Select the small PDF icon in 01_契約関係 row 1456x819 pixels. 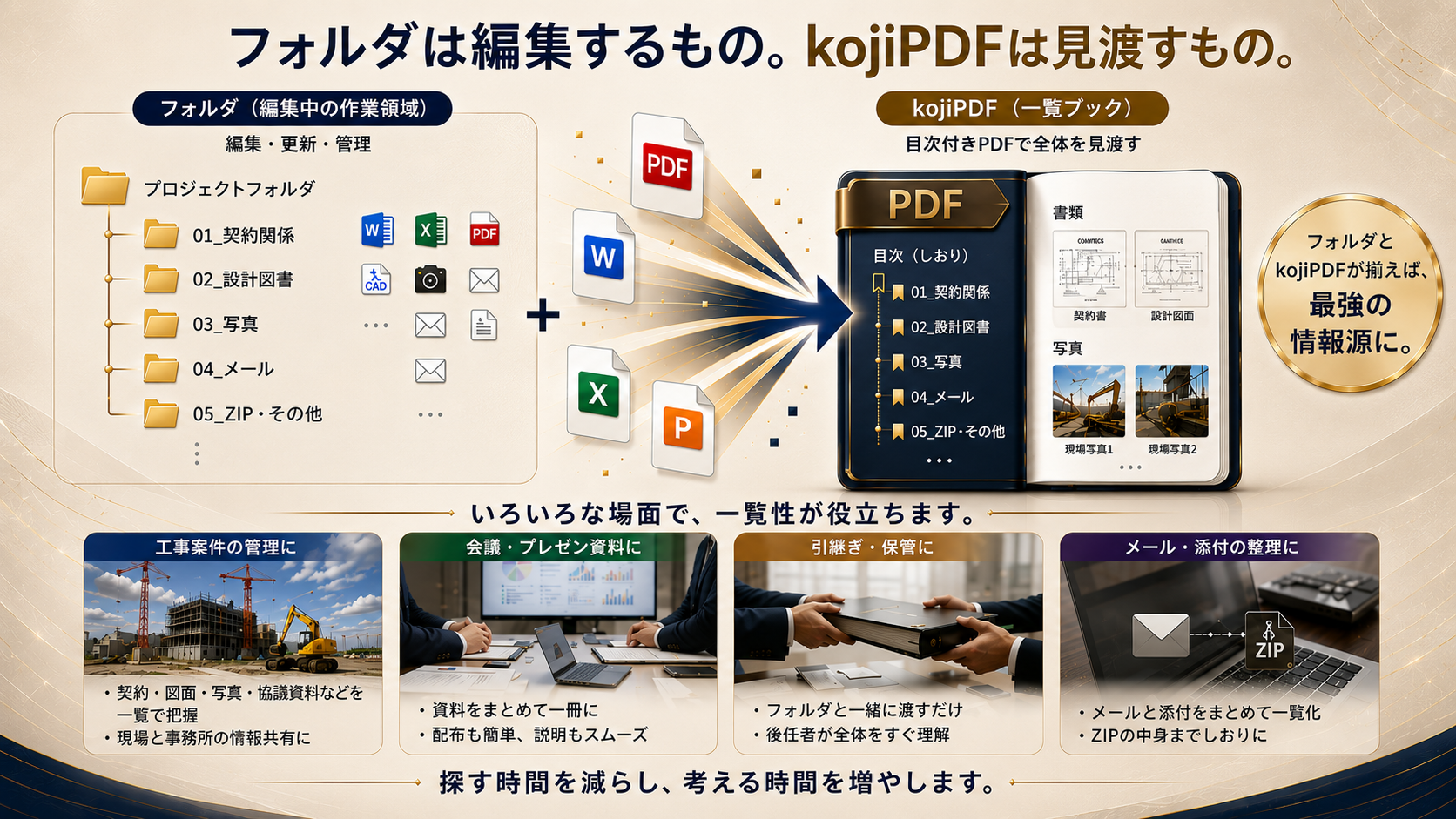[484, 231]
